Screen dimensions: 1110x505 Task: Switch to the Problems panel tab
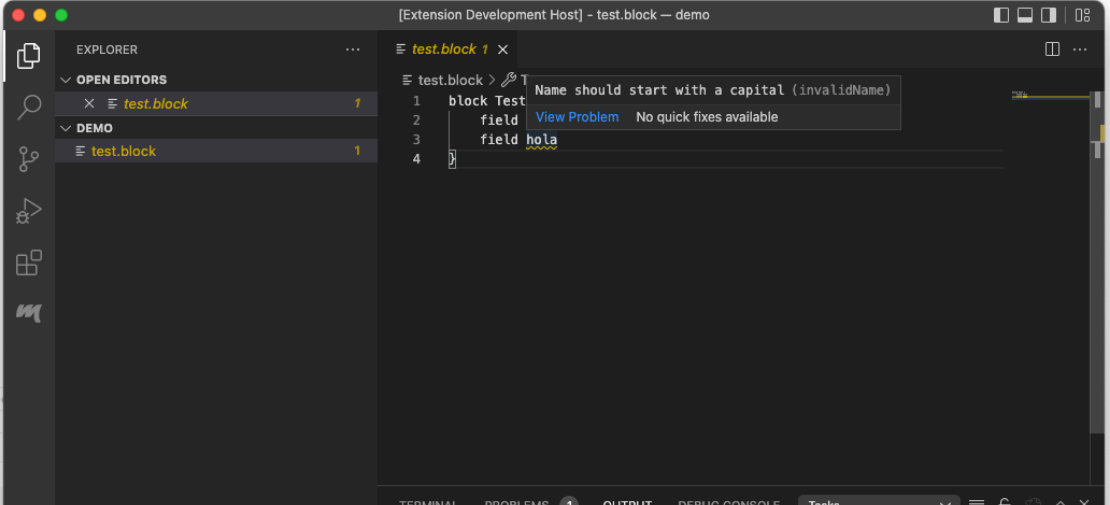(516, 502)
